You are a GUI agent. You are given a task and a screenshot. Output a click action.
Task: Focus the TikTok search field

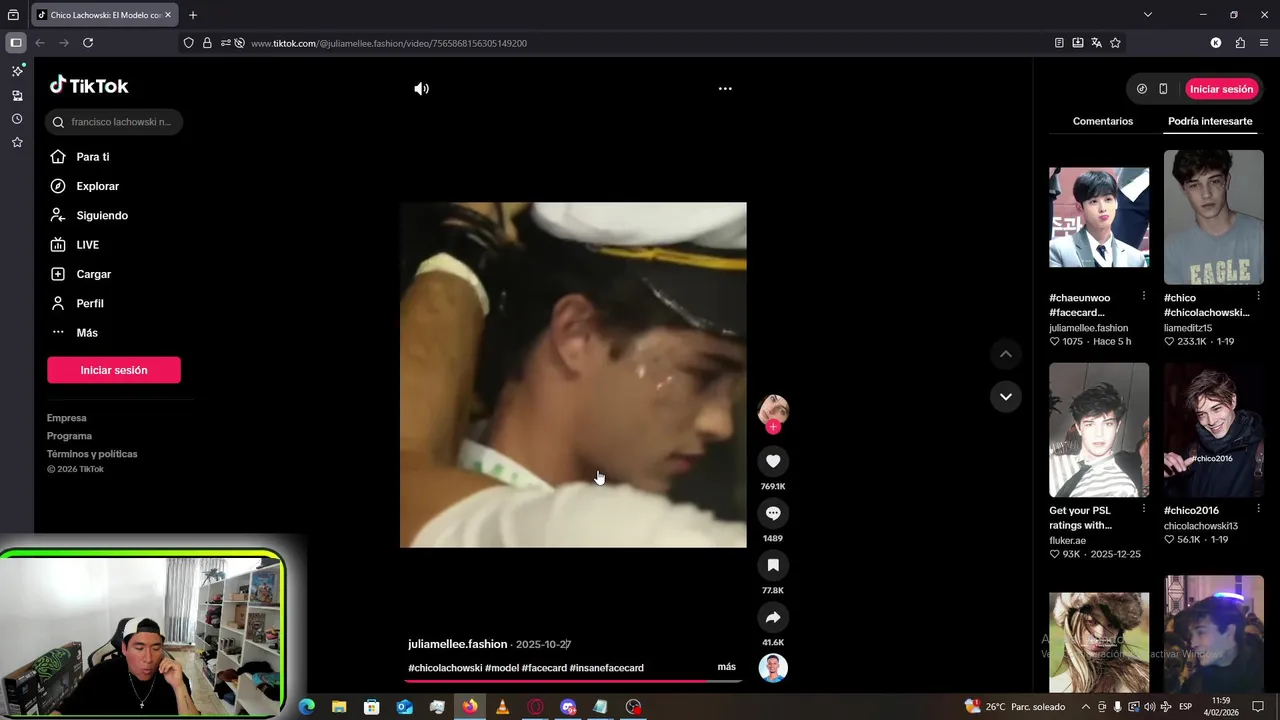(114, 122)
